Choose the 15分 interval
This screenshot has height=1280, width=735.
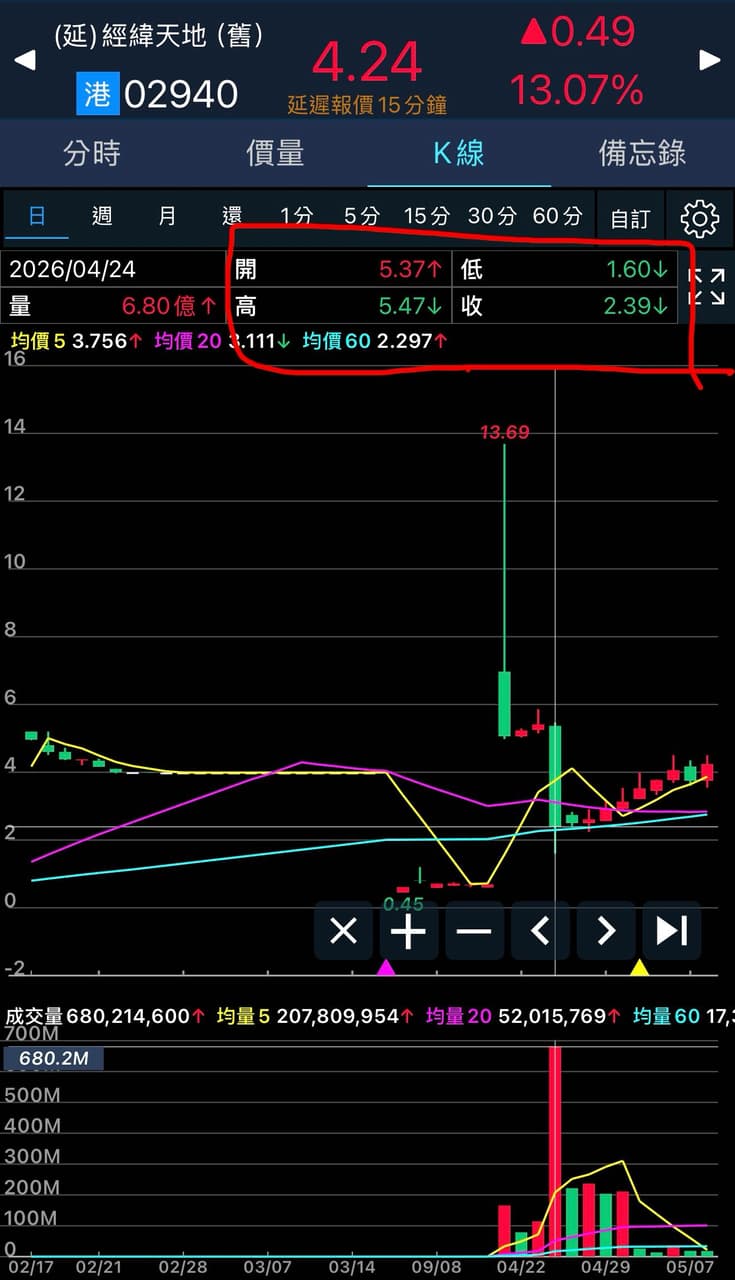(x=427, y=216)
